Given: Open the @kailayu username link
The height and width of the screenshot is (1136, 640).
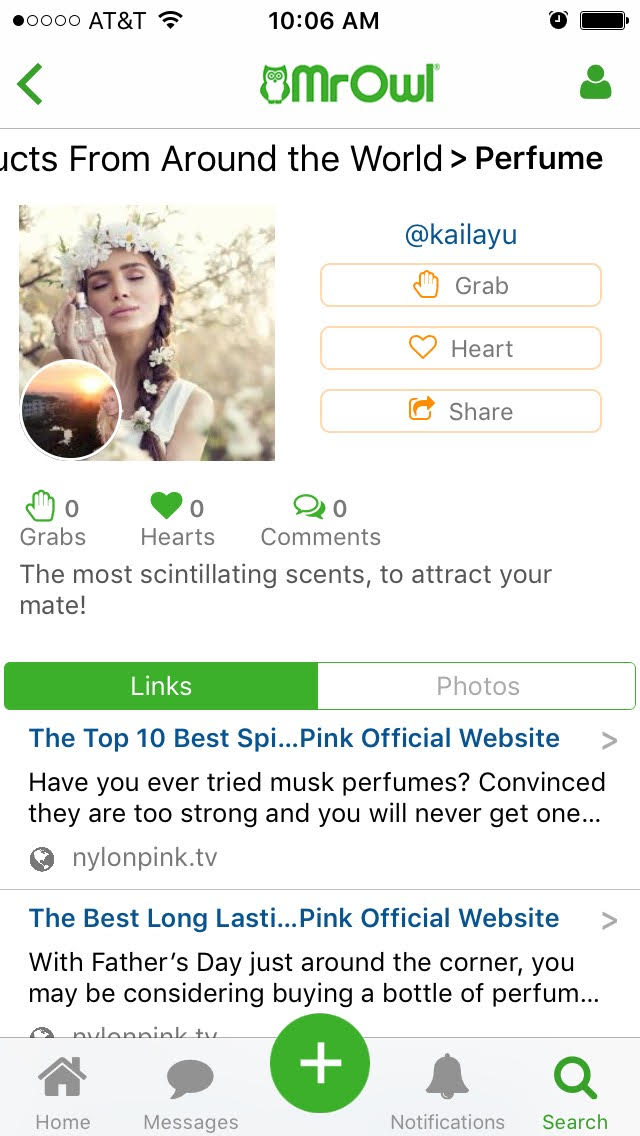Looking at the screenshot, I should click(x=461, y=235).
